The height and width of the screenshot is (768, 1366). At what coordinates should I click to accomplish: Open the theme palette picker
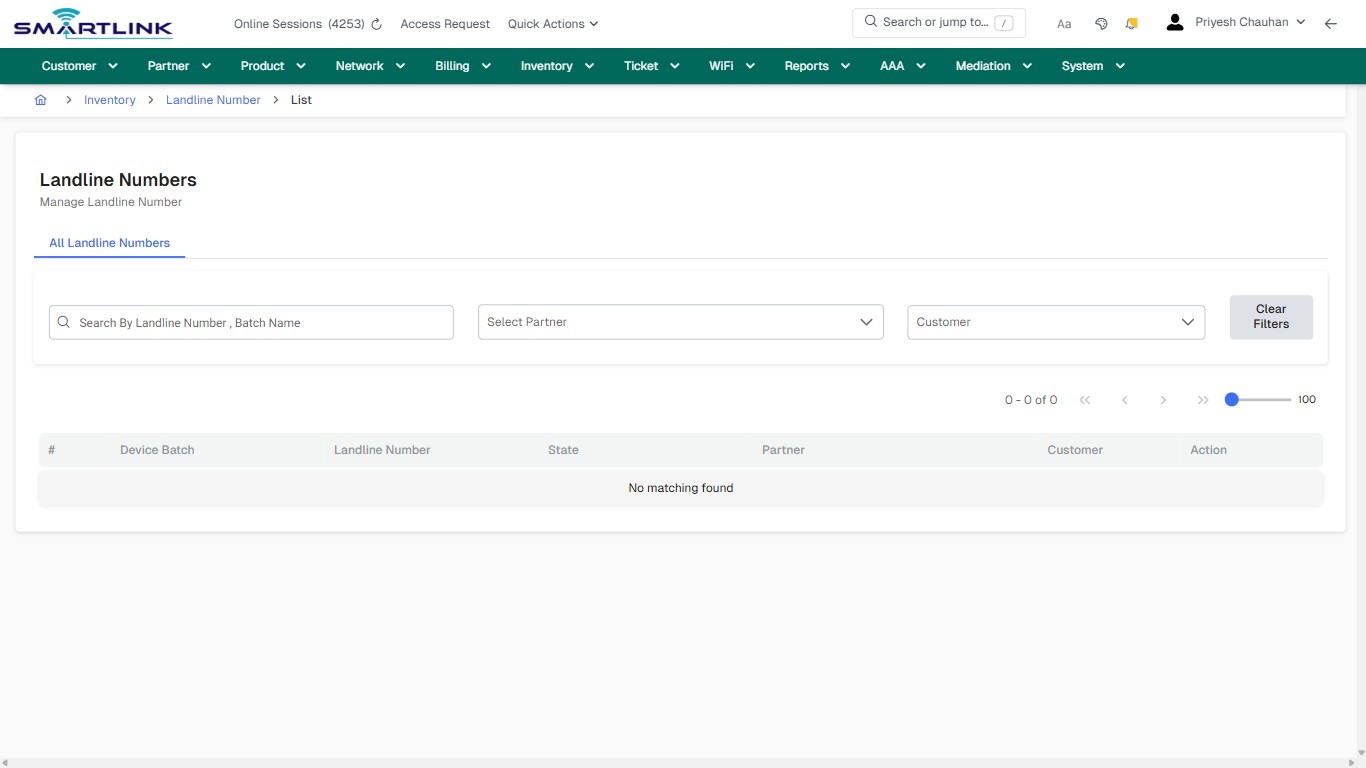pyautogui.click(x=1101, y=22)
